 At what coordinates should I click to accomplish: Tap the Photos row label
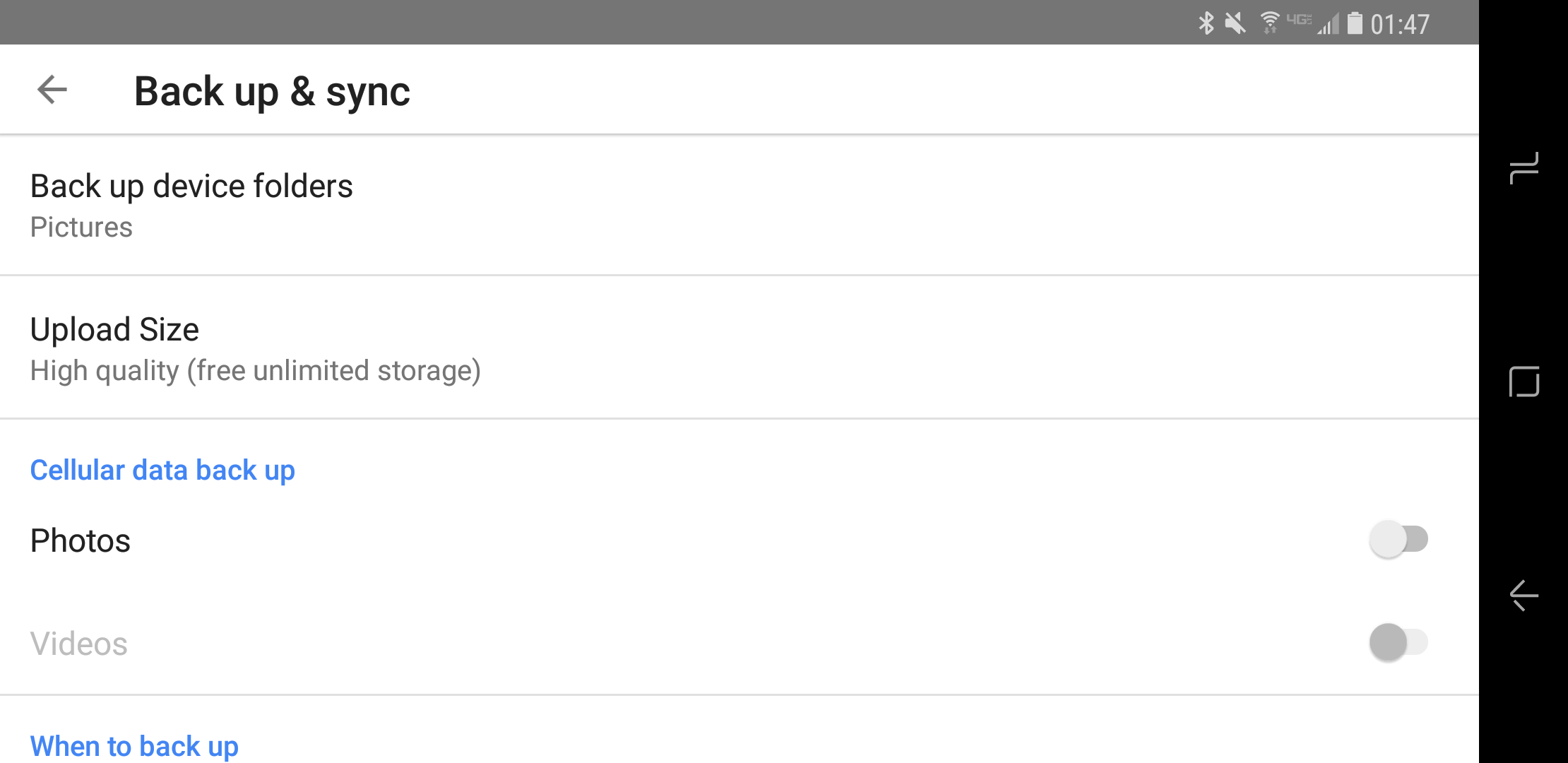(81, 540)
